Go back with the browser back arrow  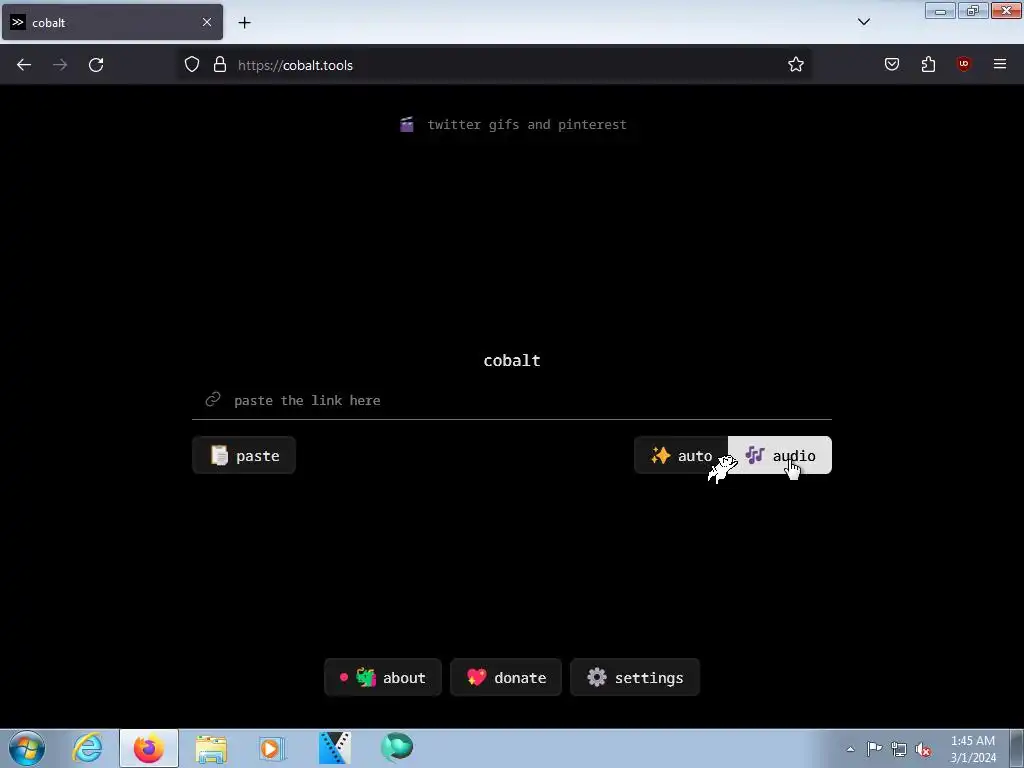coord(24,65)
